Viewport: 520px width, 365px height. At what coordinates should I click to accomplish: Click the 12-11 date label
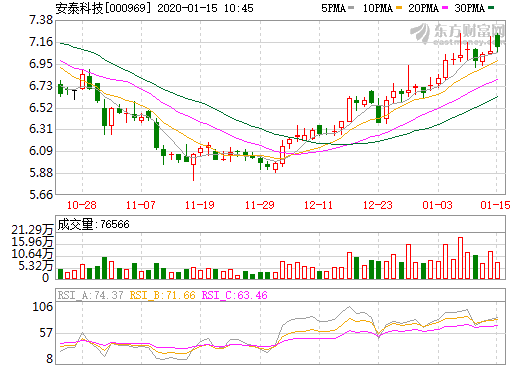[x=319, y=205]
